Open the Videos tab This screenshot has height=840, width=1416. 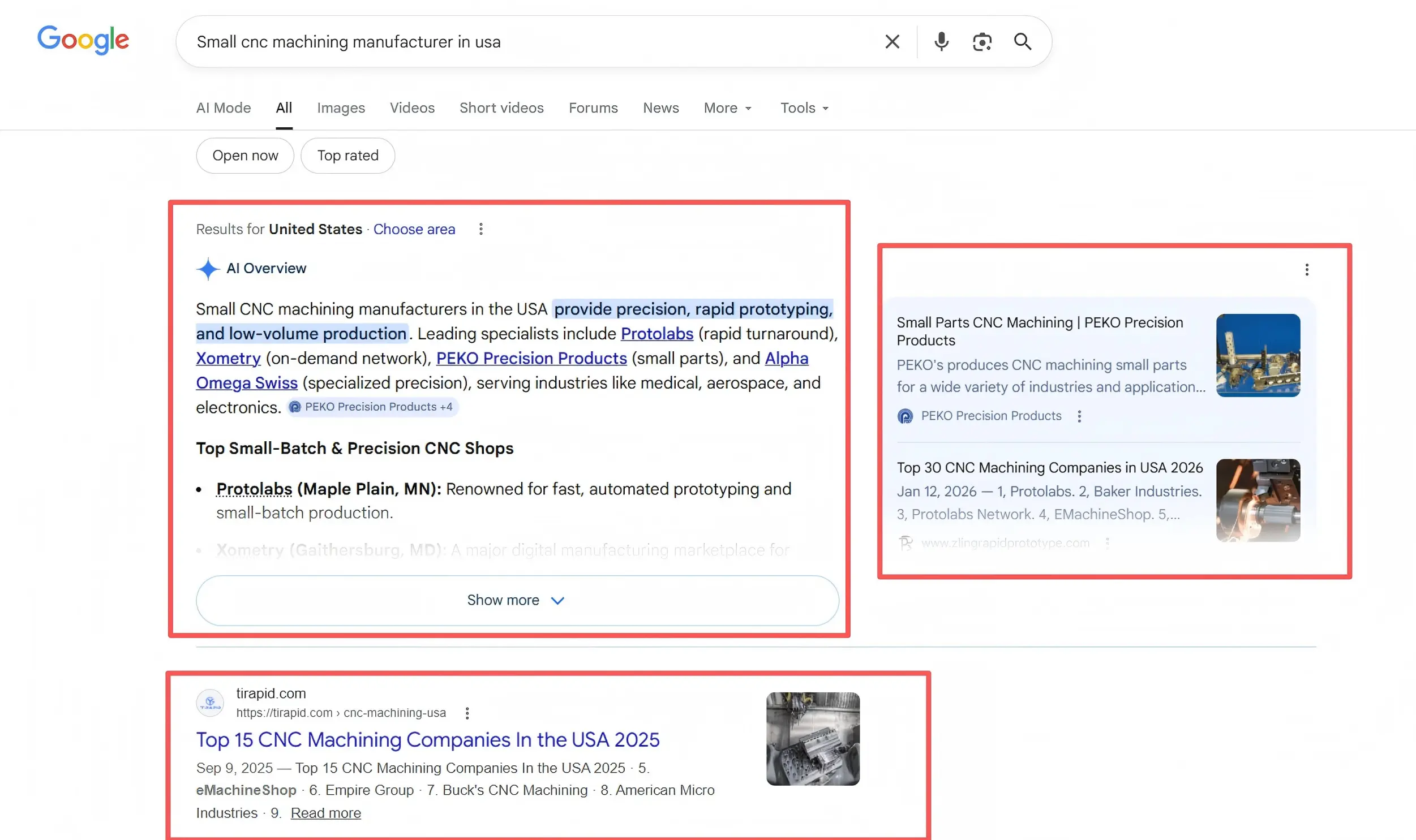point(412,107)
